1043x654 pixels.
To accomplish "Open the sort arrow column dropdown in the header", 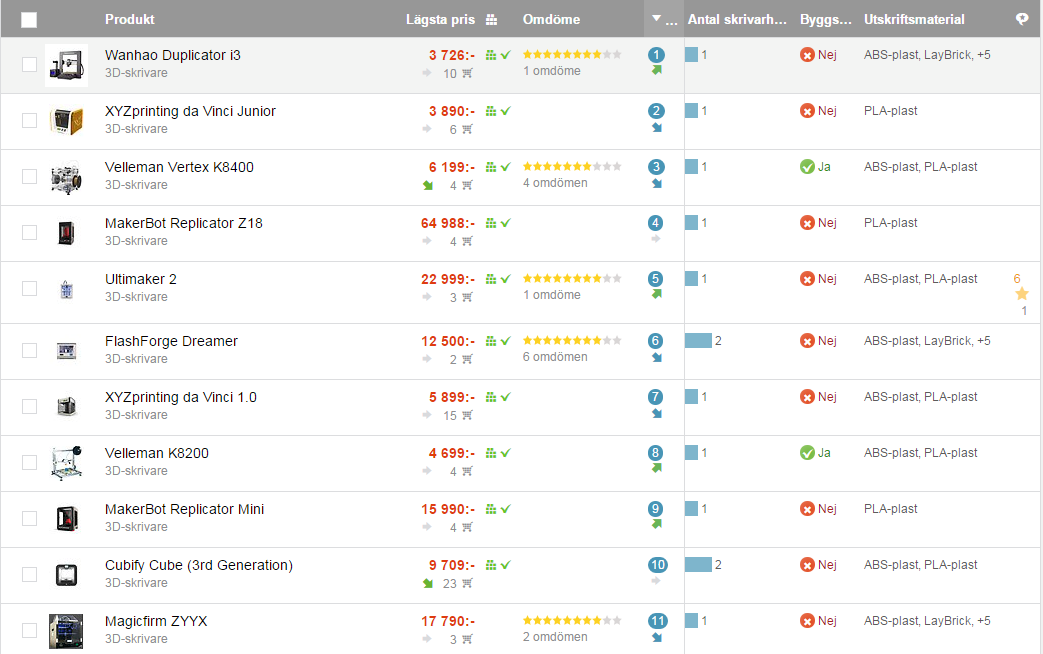I will 664,19.
